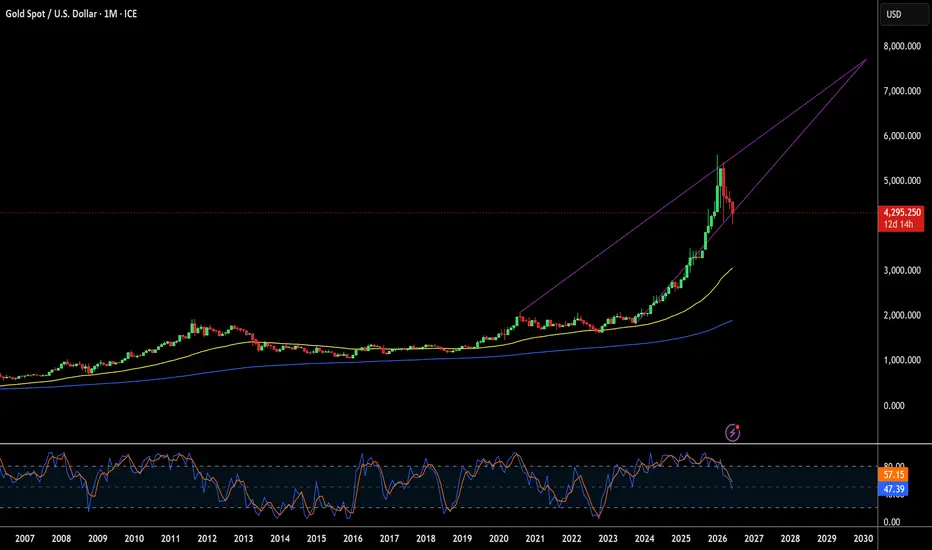
Task: Click the 2007 time axis label
Action: (x=24, y=538)
